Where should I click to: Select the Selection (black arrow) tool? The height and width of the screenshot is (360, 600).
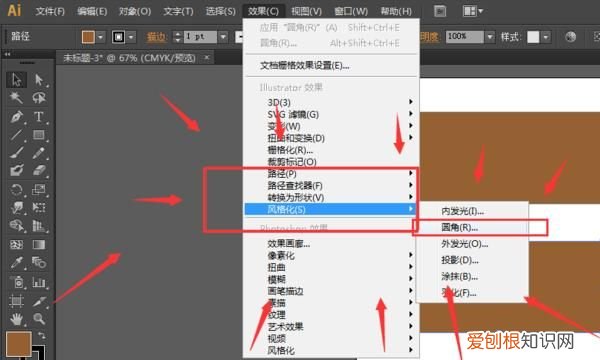(x=16, y=80)
